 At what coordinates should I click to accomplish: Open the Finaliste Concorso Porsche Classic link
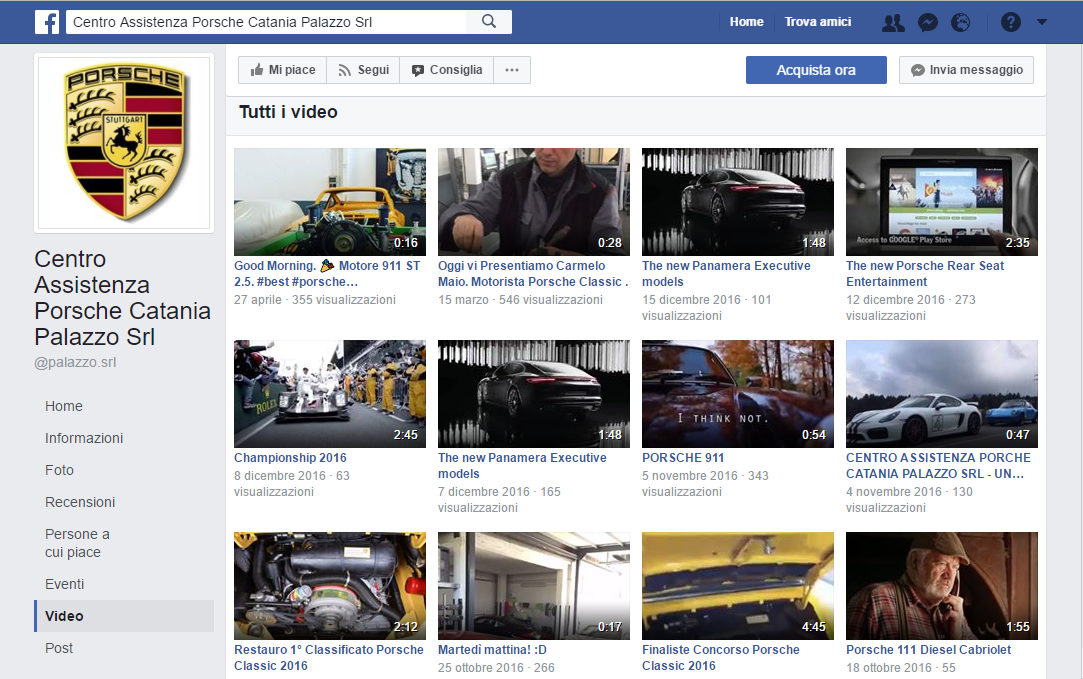[721, 658]
